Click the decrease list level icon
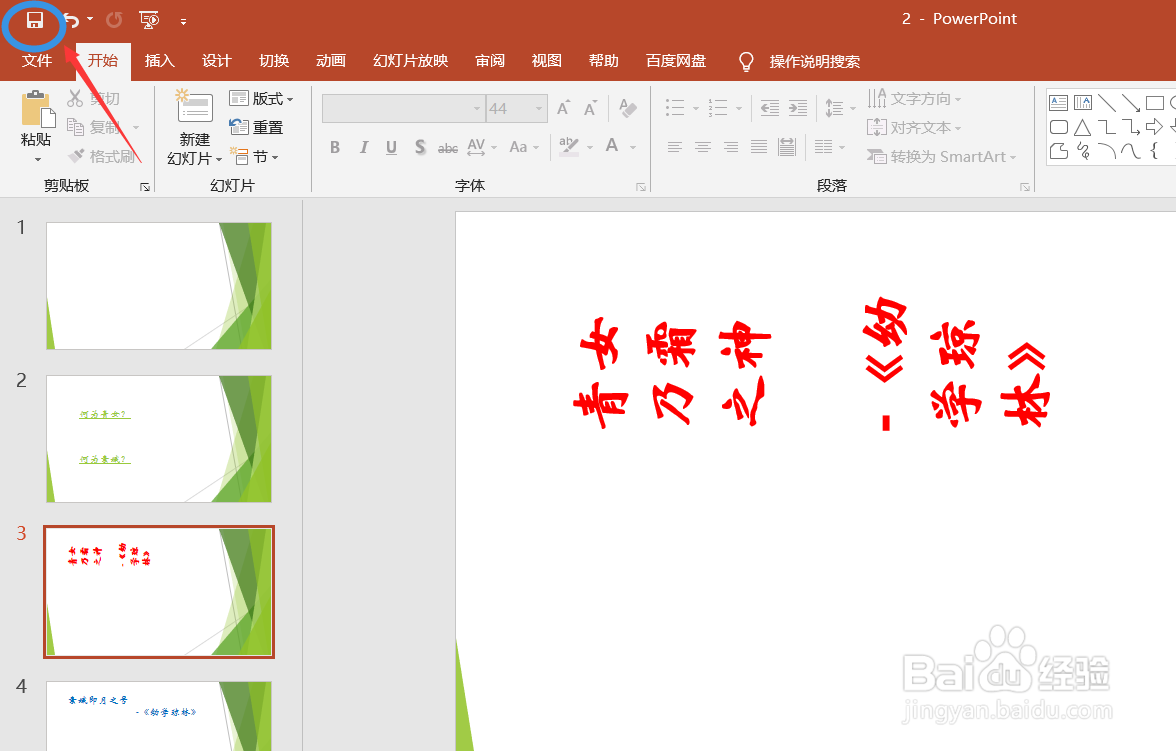Image resolution: width=1176 pixels, height=751 pixels. click(770, 108)
